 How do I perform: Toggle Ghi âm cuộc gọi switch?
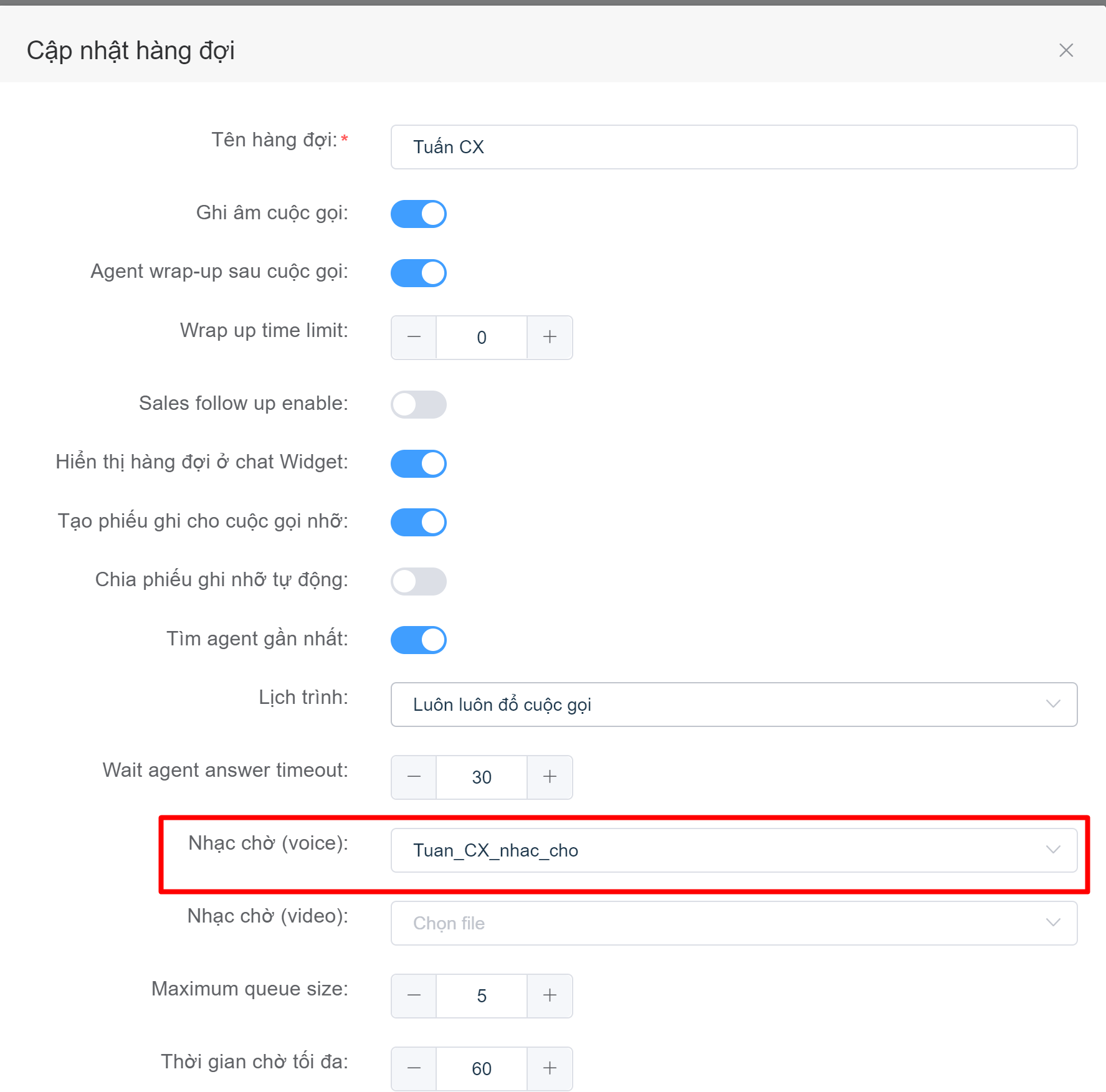[x=419, y=214]
